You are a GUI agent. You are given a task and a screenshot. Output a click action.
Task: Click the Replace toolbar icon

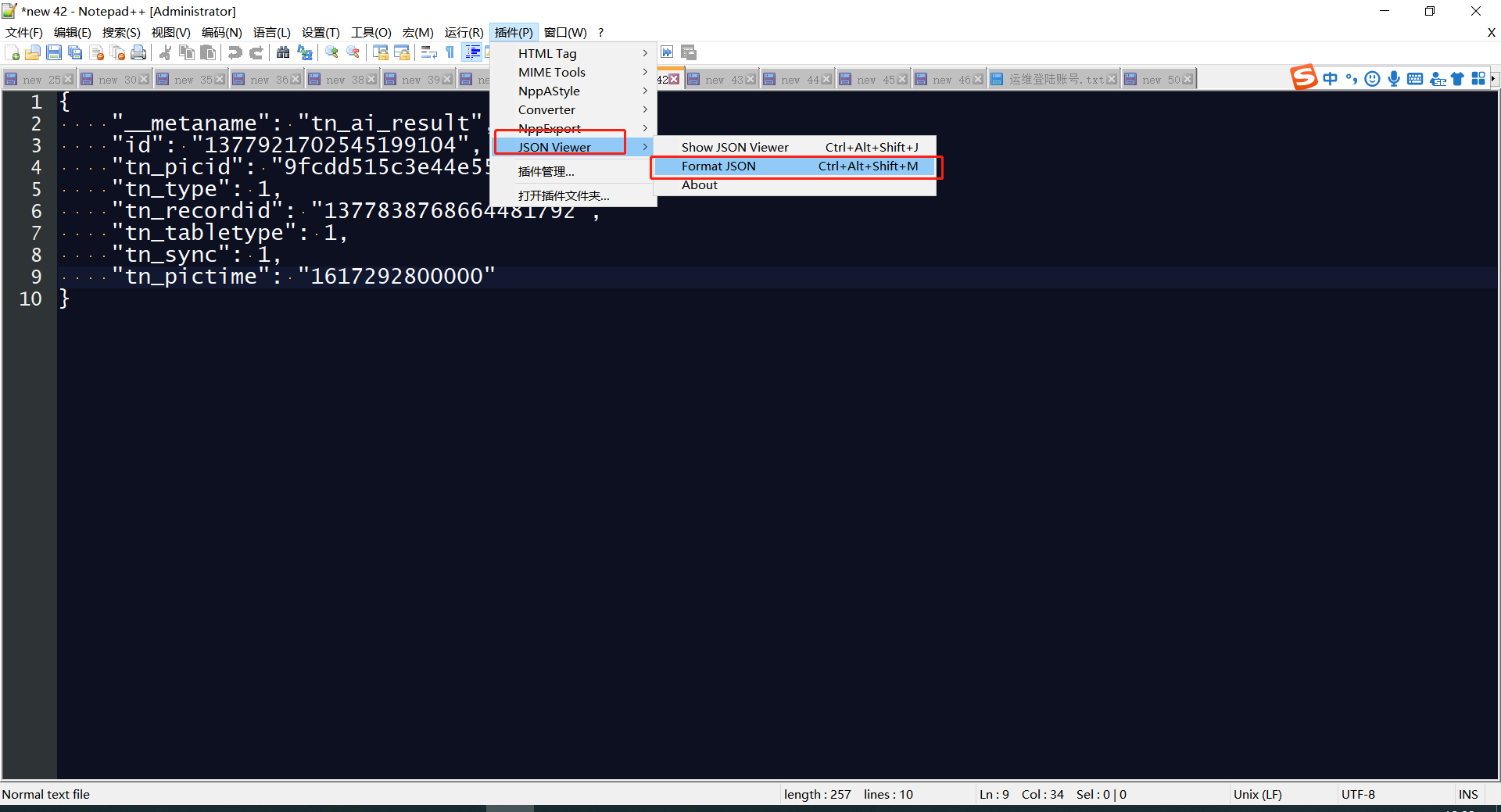[304, 52]
